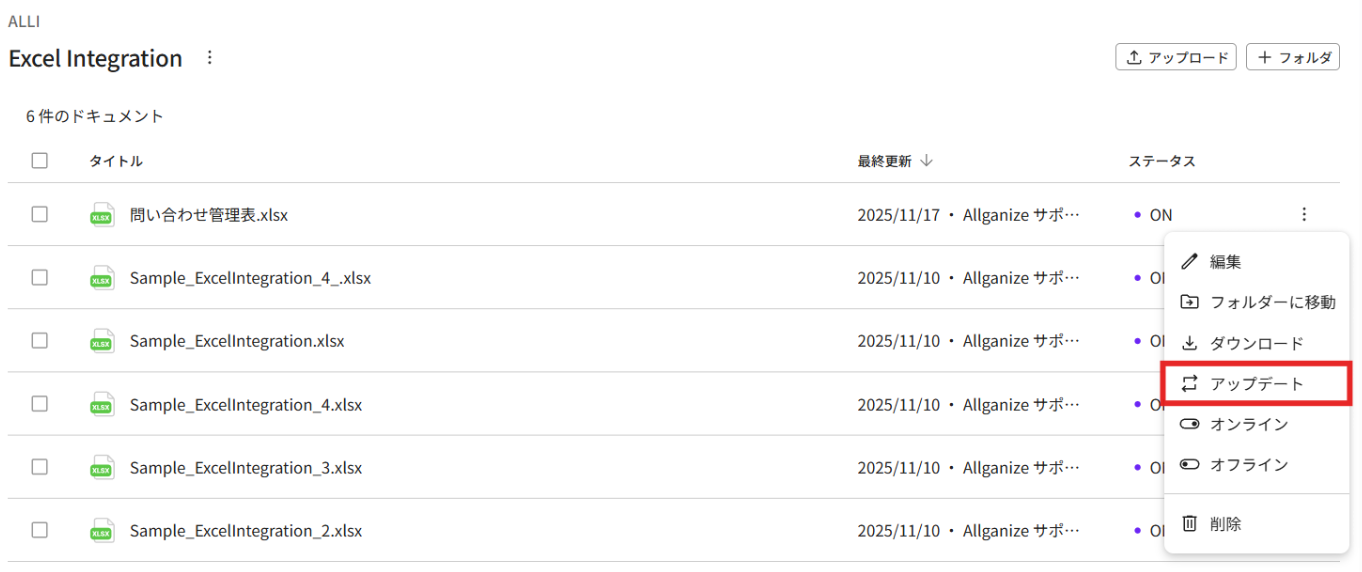Click the download icon beside ダウンロード
This screenshot has width=1362, height=572.
pyautogui.click(x=1189, y=344)
